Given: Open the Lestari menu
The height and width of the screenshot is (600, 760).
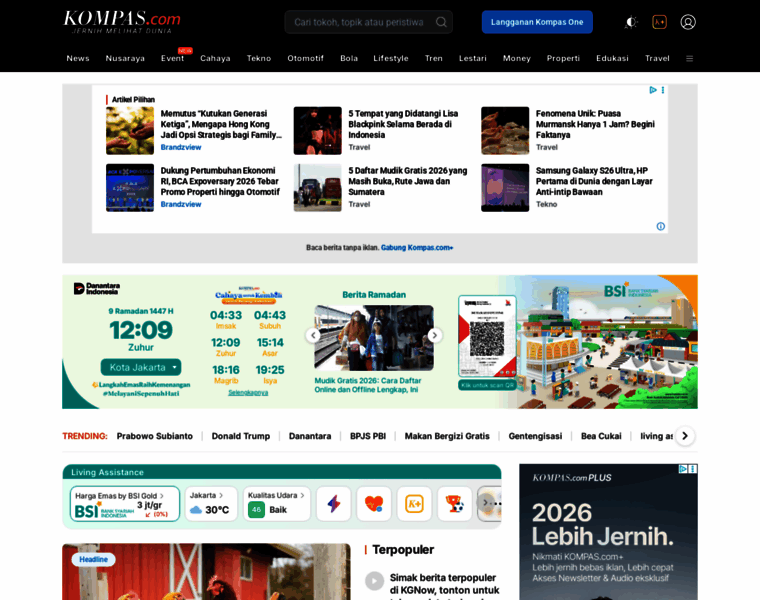Looking at the screenshot, I should [473, 58].
